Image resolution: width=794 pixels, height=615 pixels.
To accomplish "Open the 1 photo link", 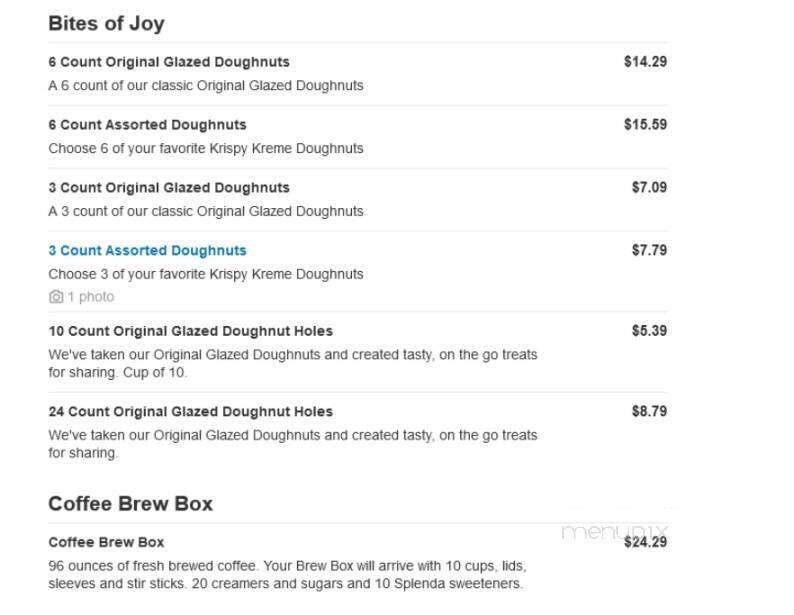I will point(90,297).
